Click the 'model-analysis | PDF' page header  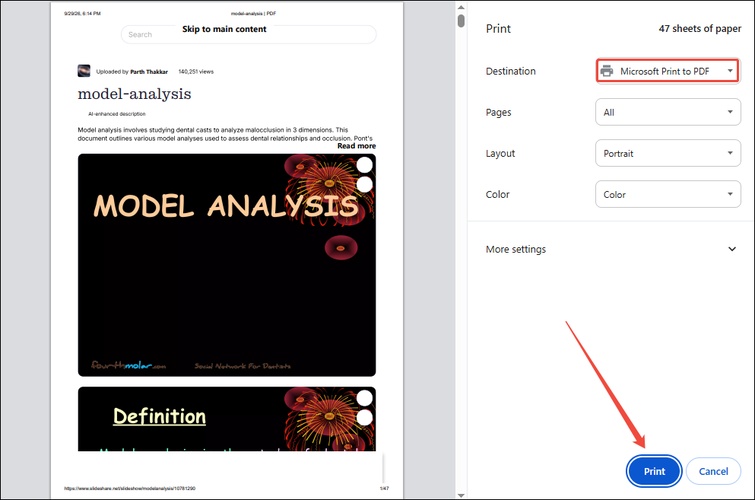253,13
